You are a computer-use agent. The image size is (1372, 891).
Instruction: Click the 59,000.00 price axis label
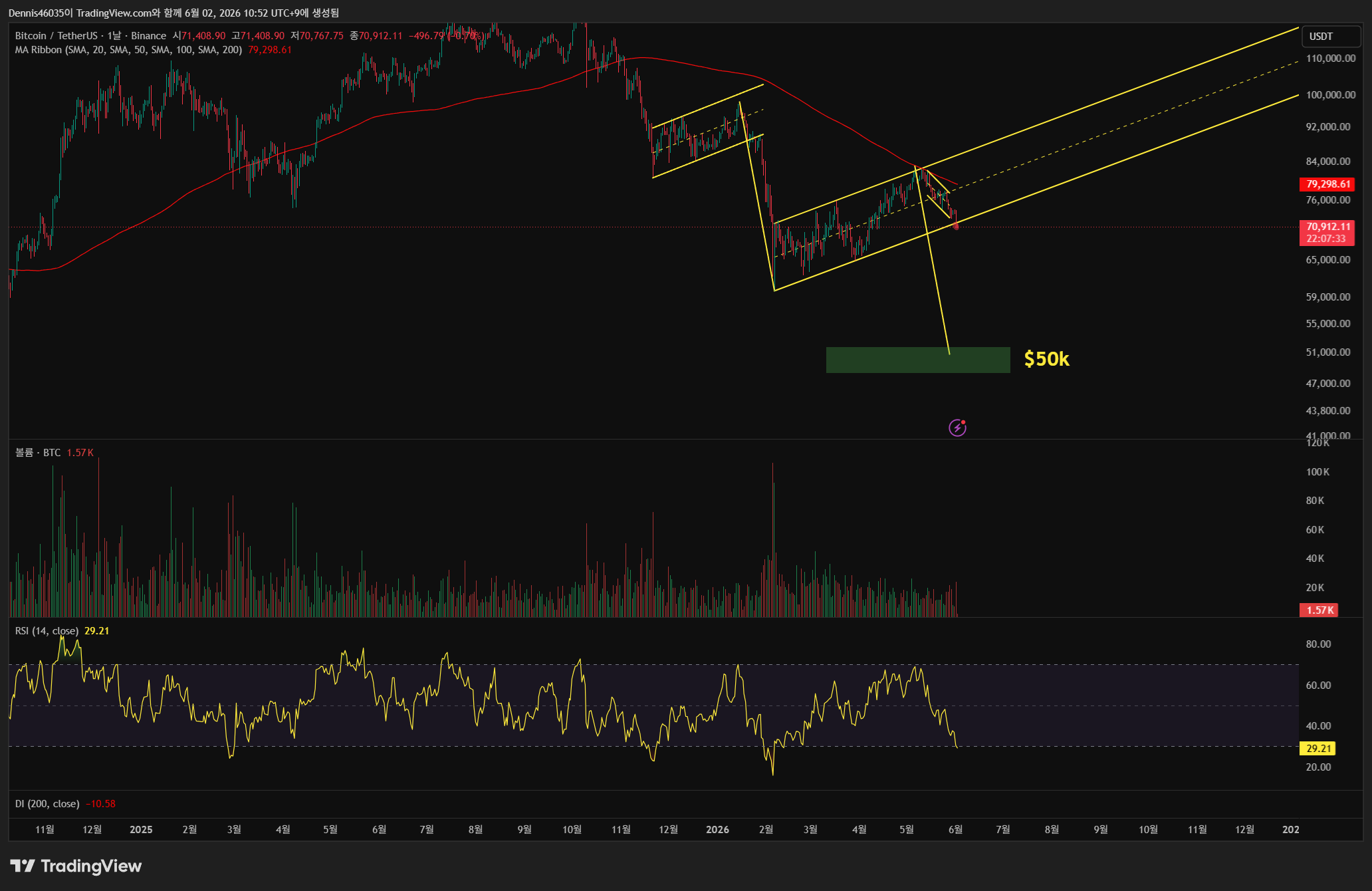[1328, 297]
